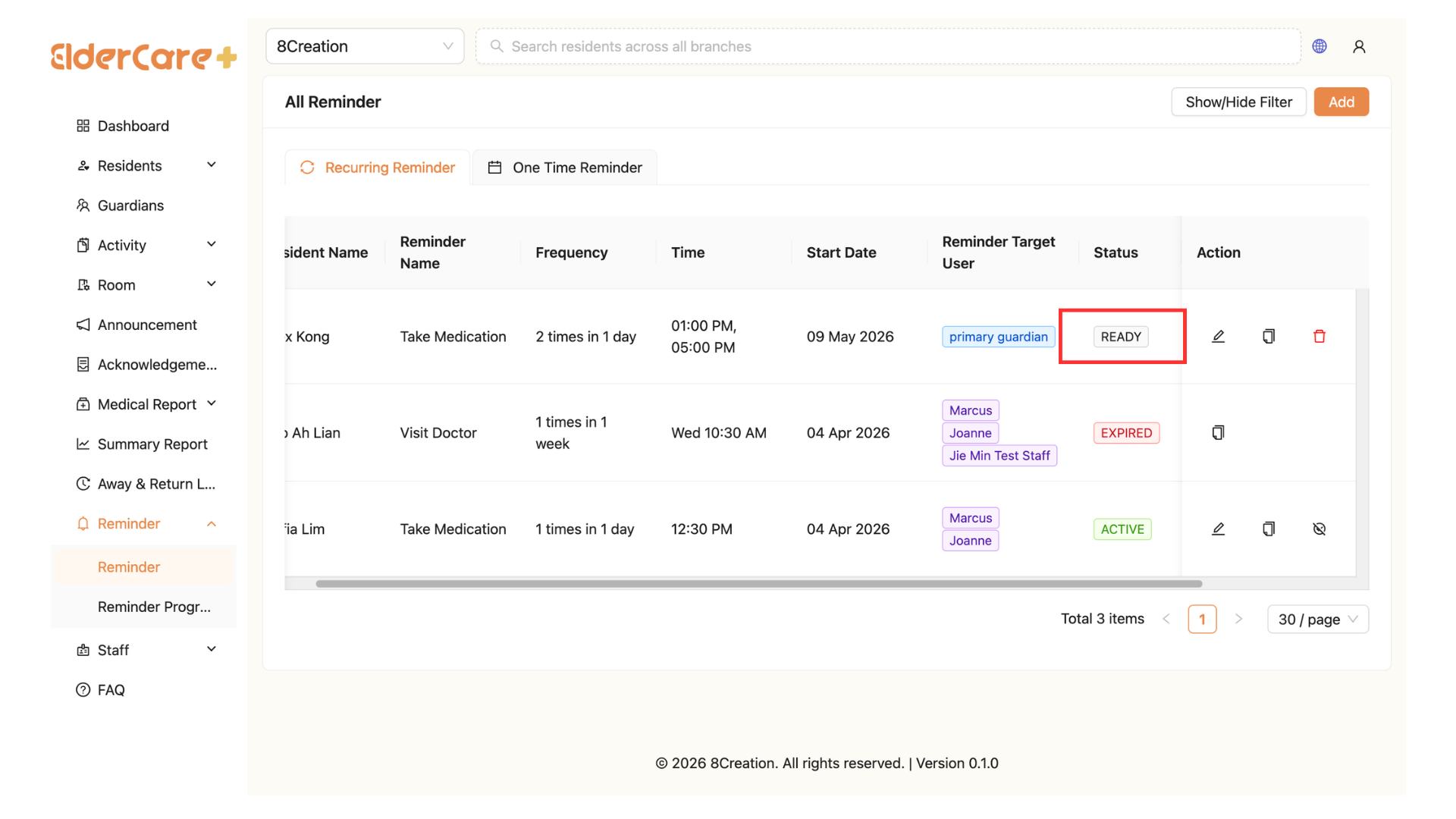
Task: Copy the Lim Take Medication reminder
Action: pyautogui.click(x=1269, y=529)
